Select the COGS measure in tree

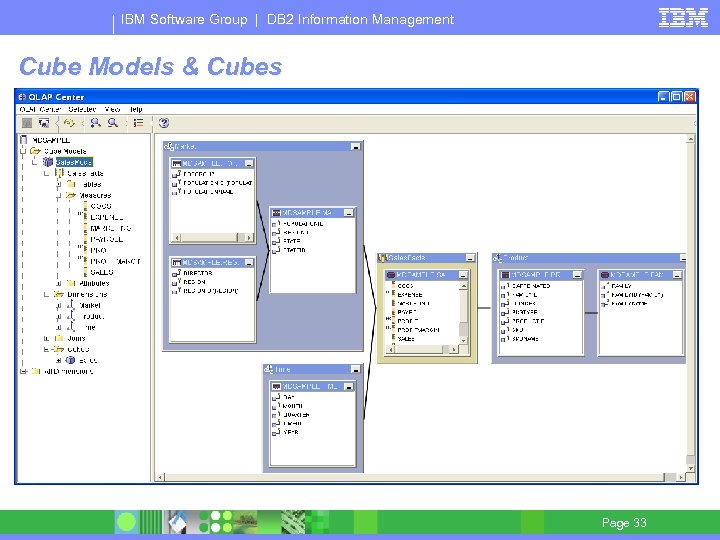coord(101,206)
